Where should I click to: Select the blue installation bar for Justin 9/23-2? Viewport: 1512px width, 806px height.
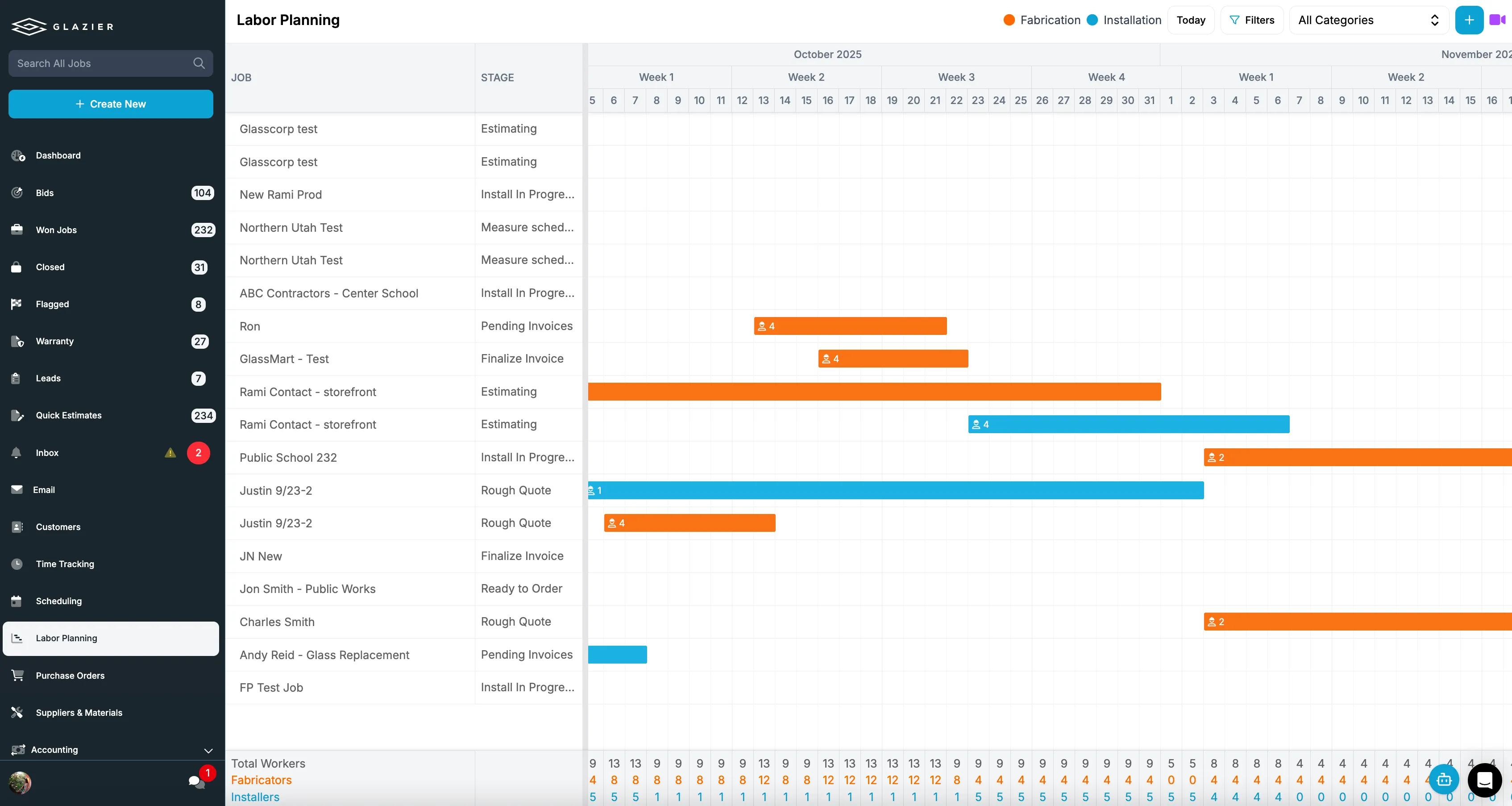(x=896, y=490)
